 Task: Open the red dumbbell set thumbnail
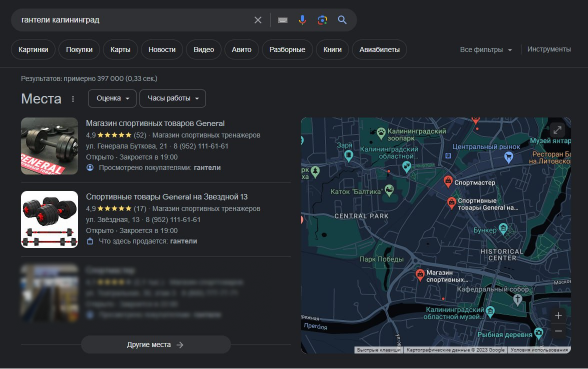50,219
